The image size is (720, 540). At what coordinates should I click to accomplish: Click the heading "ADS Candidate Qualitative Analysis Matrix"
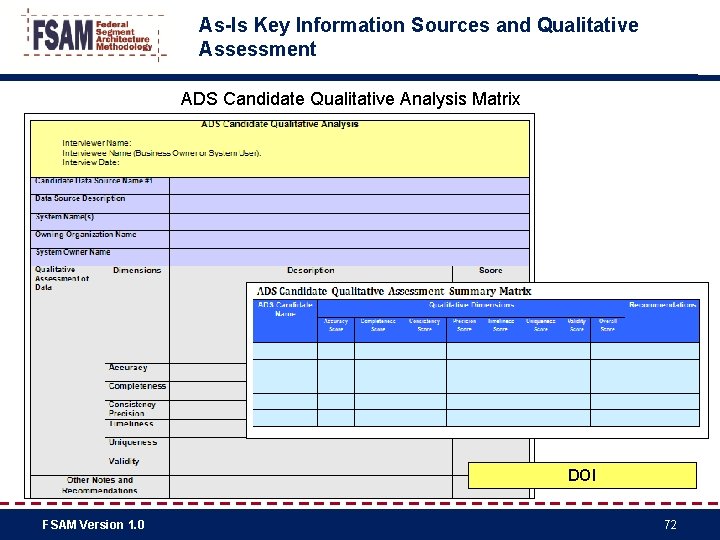point(350,98)
